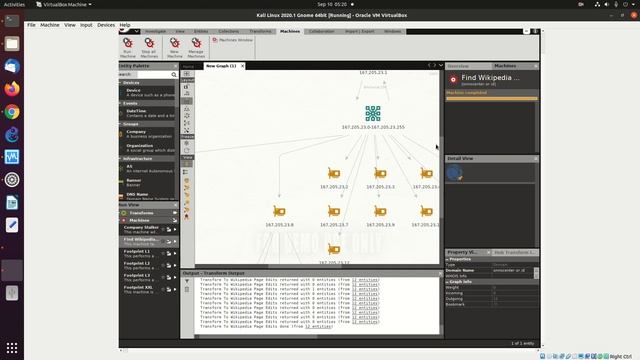Run the Company Stalker machine arrow
The image size is (640, 360).
click(175, 230)
